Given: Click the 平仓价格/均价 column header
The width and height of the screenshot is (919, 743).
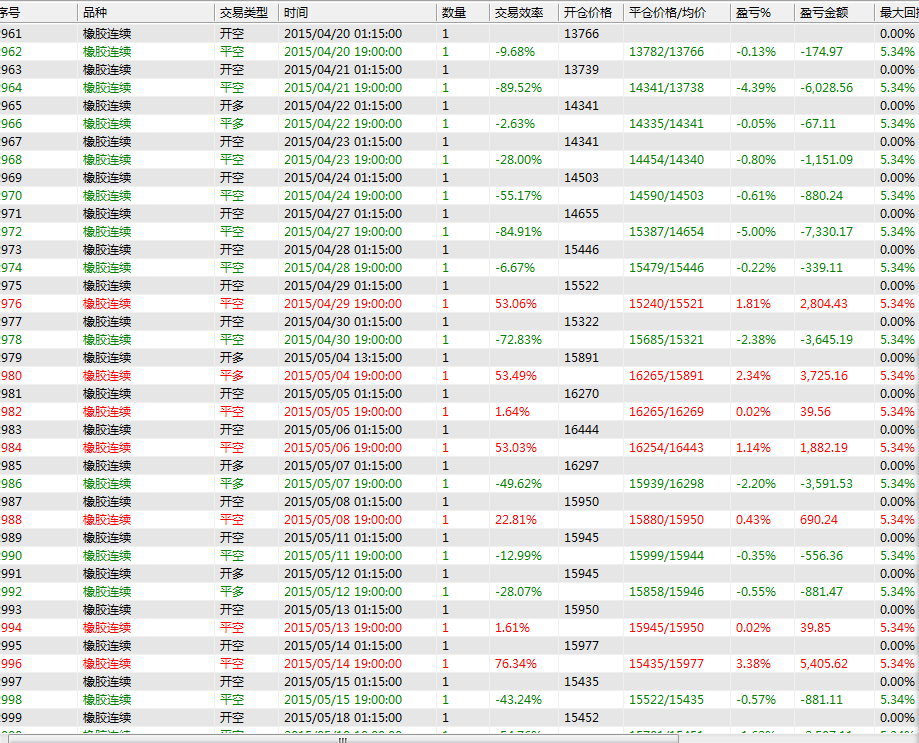Looking at the screenshot, I should [x=667, y=12].
